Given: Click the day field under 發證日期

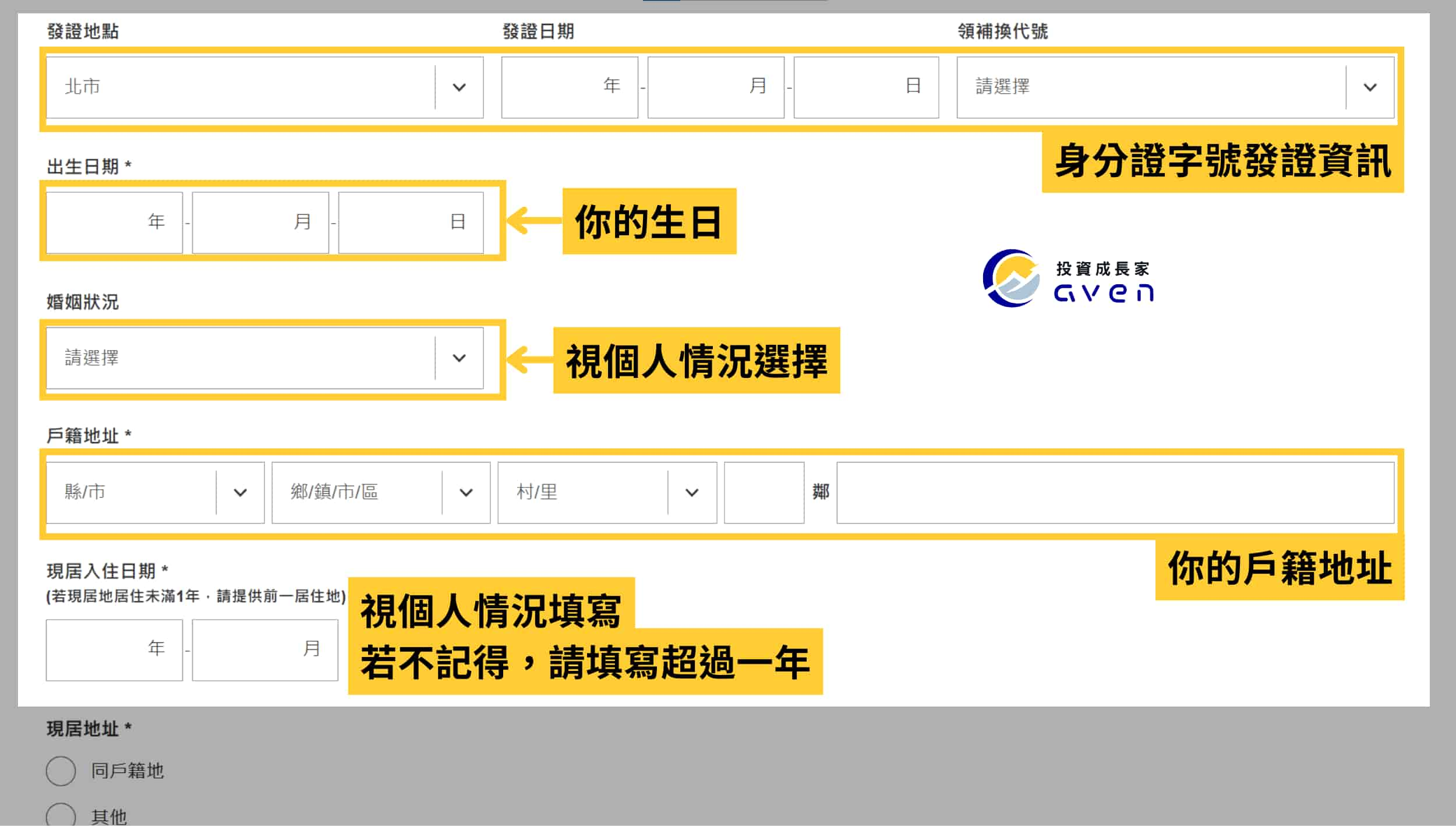Looking at the screenshot, I should [866, 87].
